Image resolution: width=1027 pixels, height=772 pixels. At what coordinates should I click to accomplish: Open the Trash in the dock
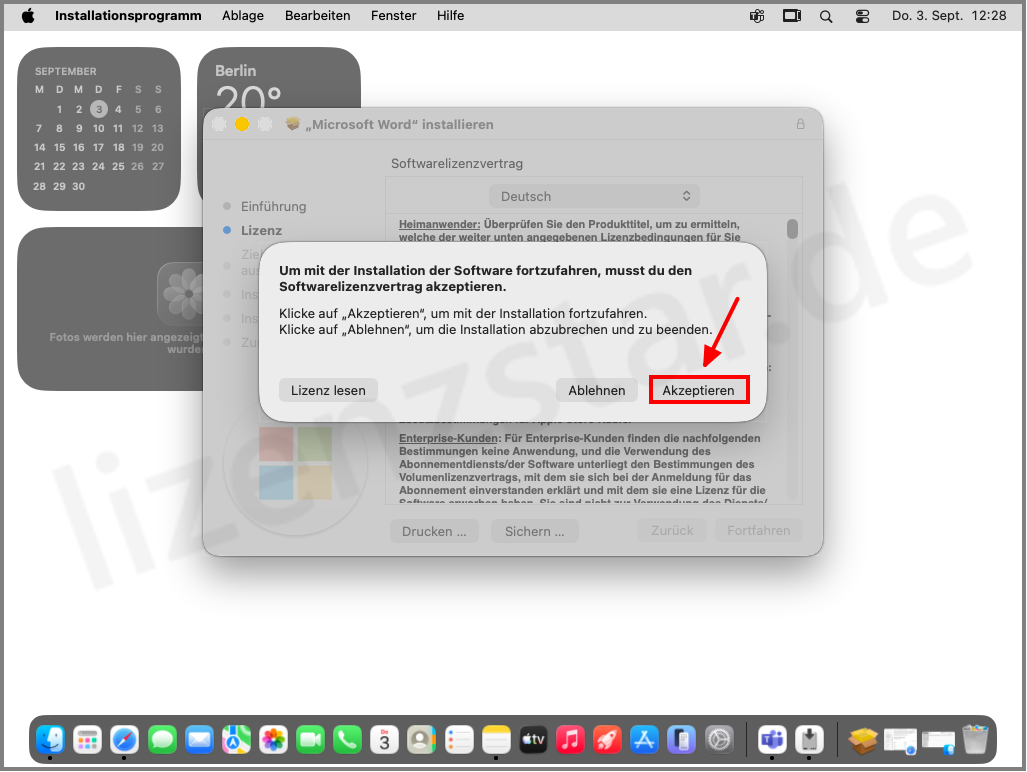(x=976, y=740)
